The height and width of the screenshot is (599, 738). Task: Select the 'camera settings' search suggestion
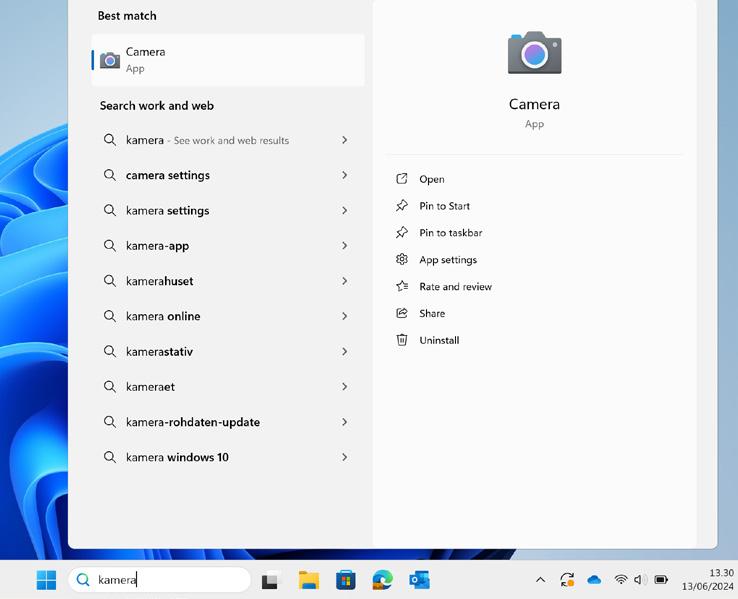pos(228,175)
